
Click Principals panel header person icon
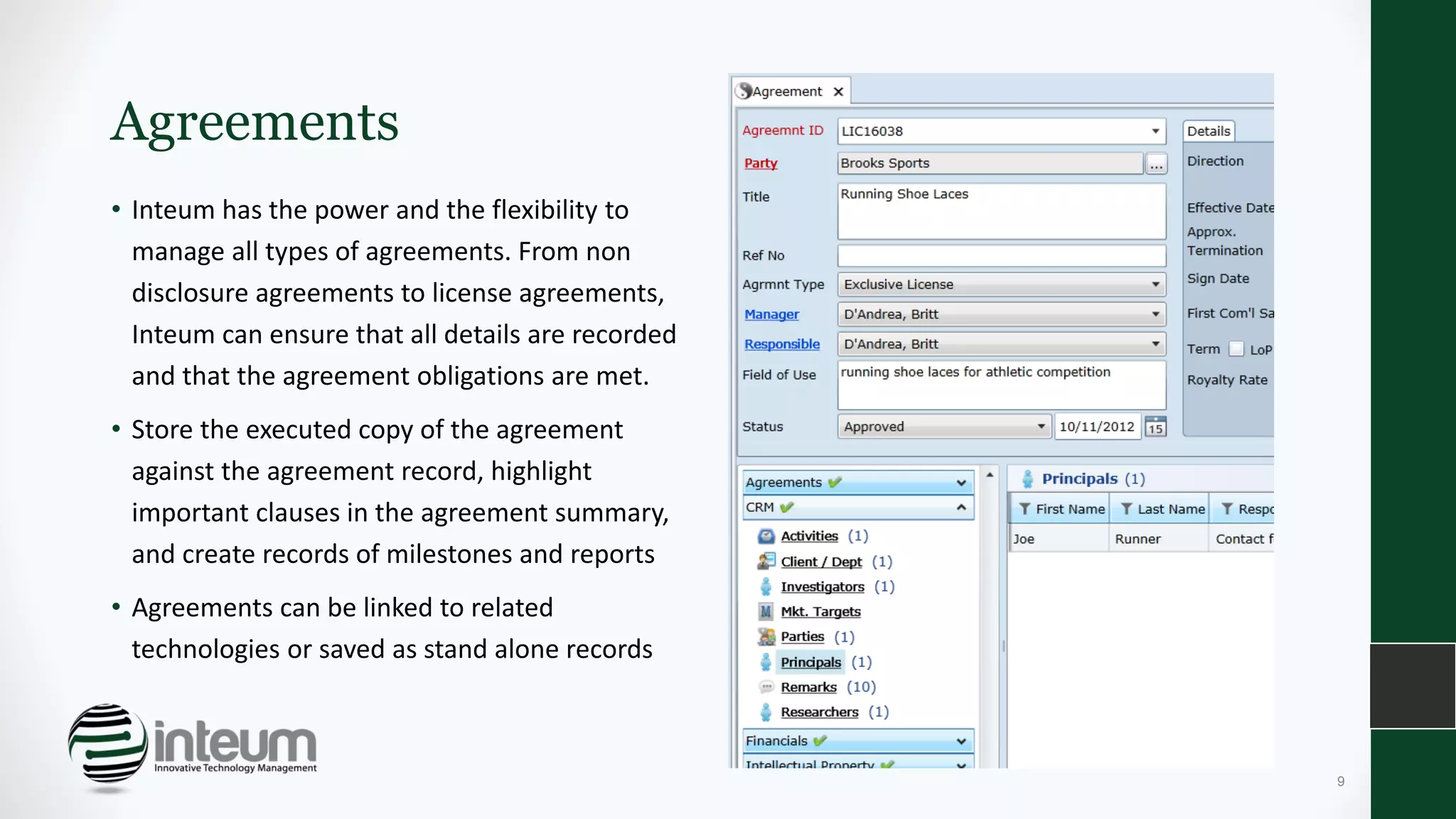pos(1027,478)
